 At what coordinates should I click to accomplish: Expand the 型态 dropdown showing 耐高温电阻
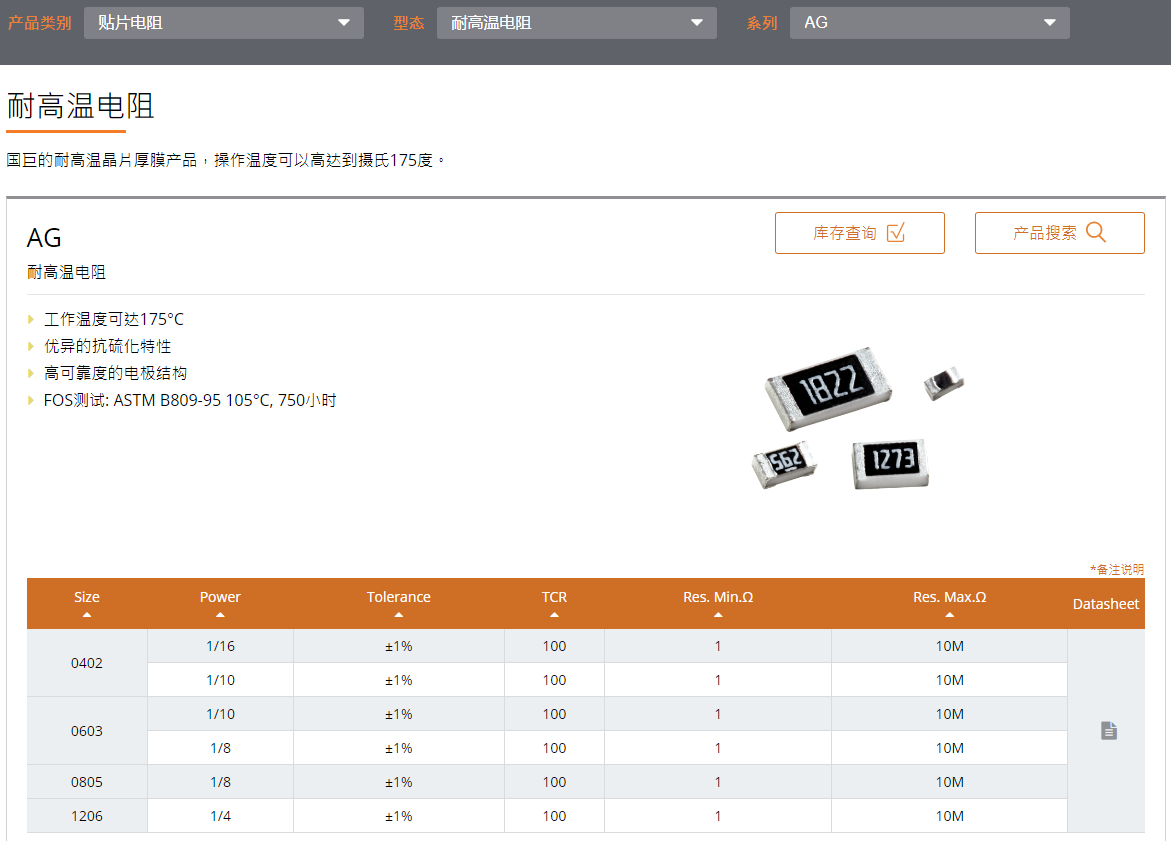coord(576,23)
